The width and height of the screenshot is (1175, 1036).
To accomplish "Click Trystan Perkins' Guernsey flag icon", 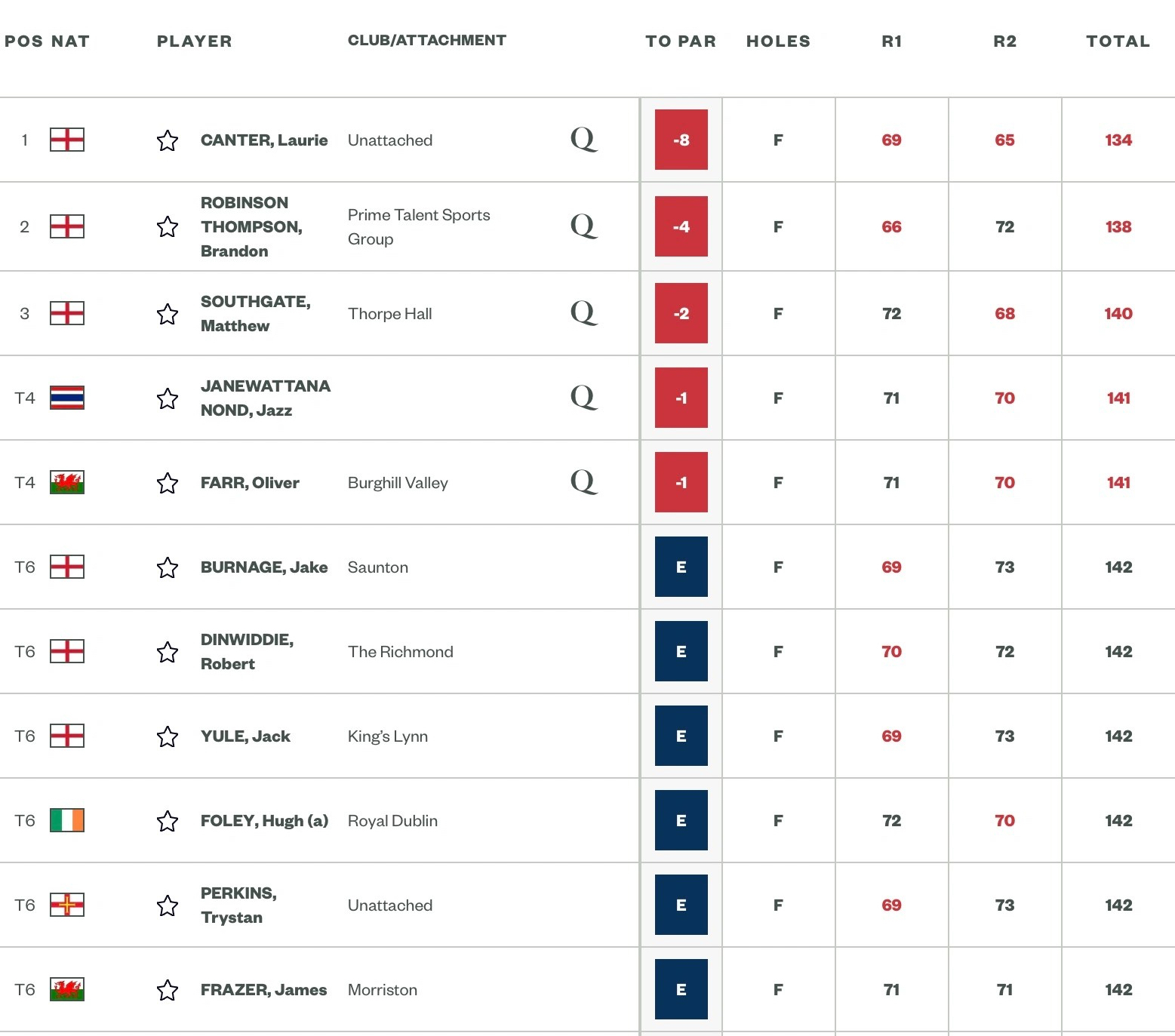I will click(x=67, y=905).
